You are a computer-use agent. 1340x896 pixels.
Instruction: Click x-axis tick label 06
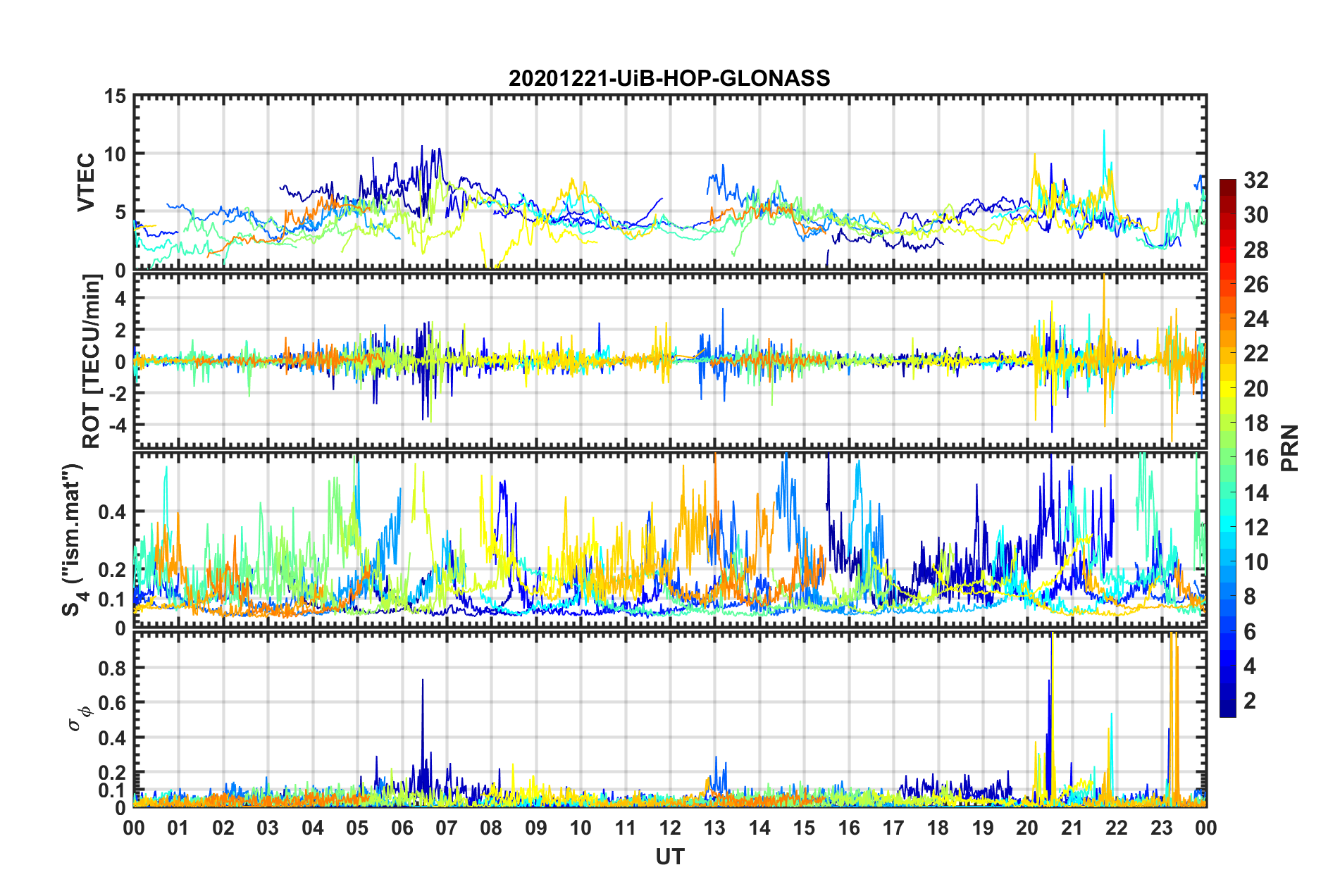(x=402, y=828)
